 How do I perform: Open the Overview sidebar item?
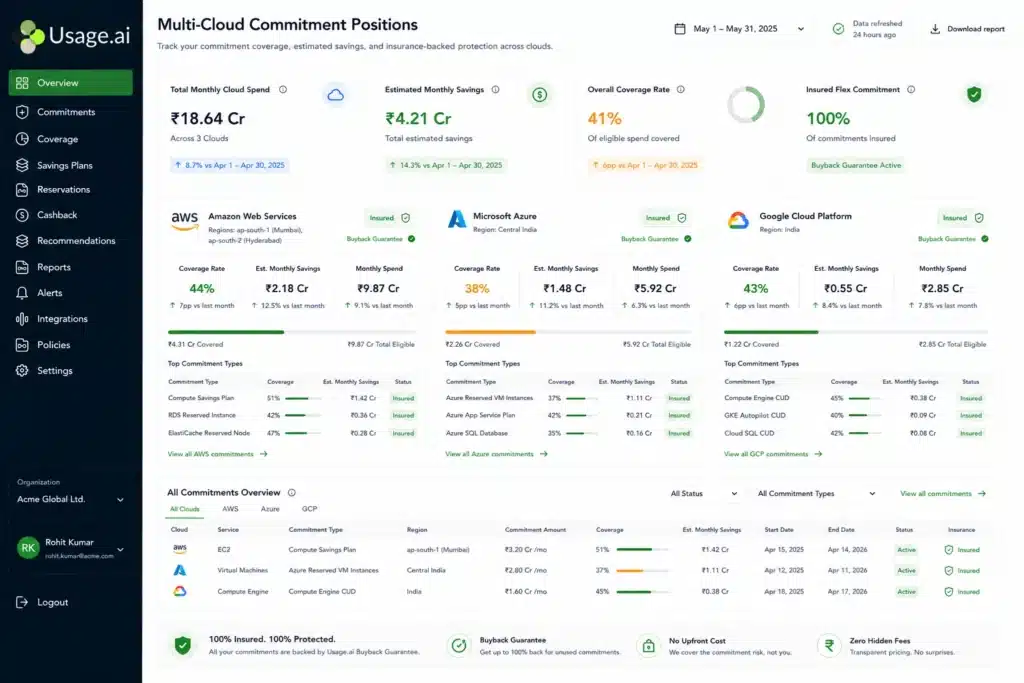point(71,83)
